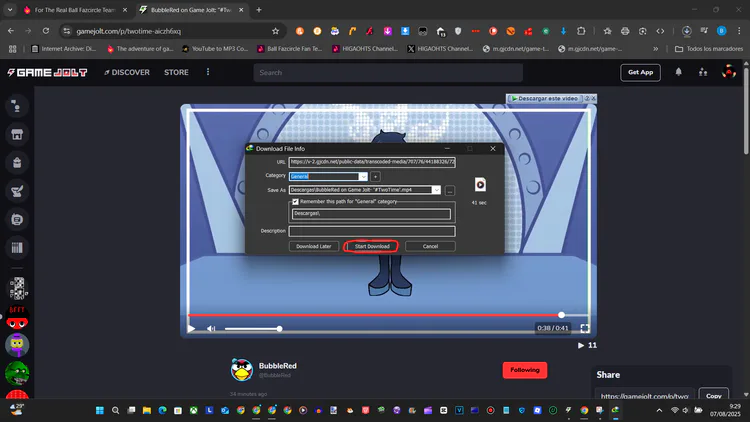
Task: Bookmark this page with star icon
Action: pos(275,31)
